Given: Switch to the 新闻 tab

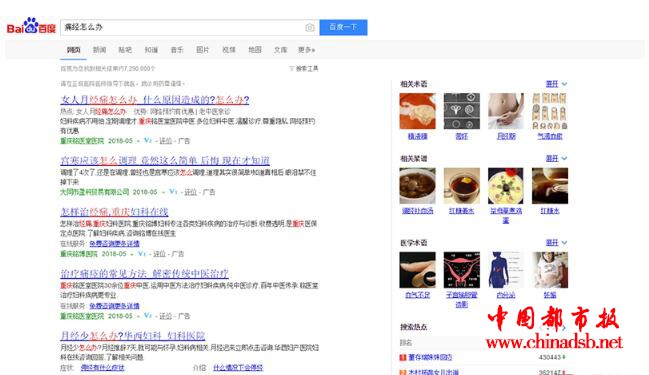Looking at the screenshot, I should pos(99,50).
